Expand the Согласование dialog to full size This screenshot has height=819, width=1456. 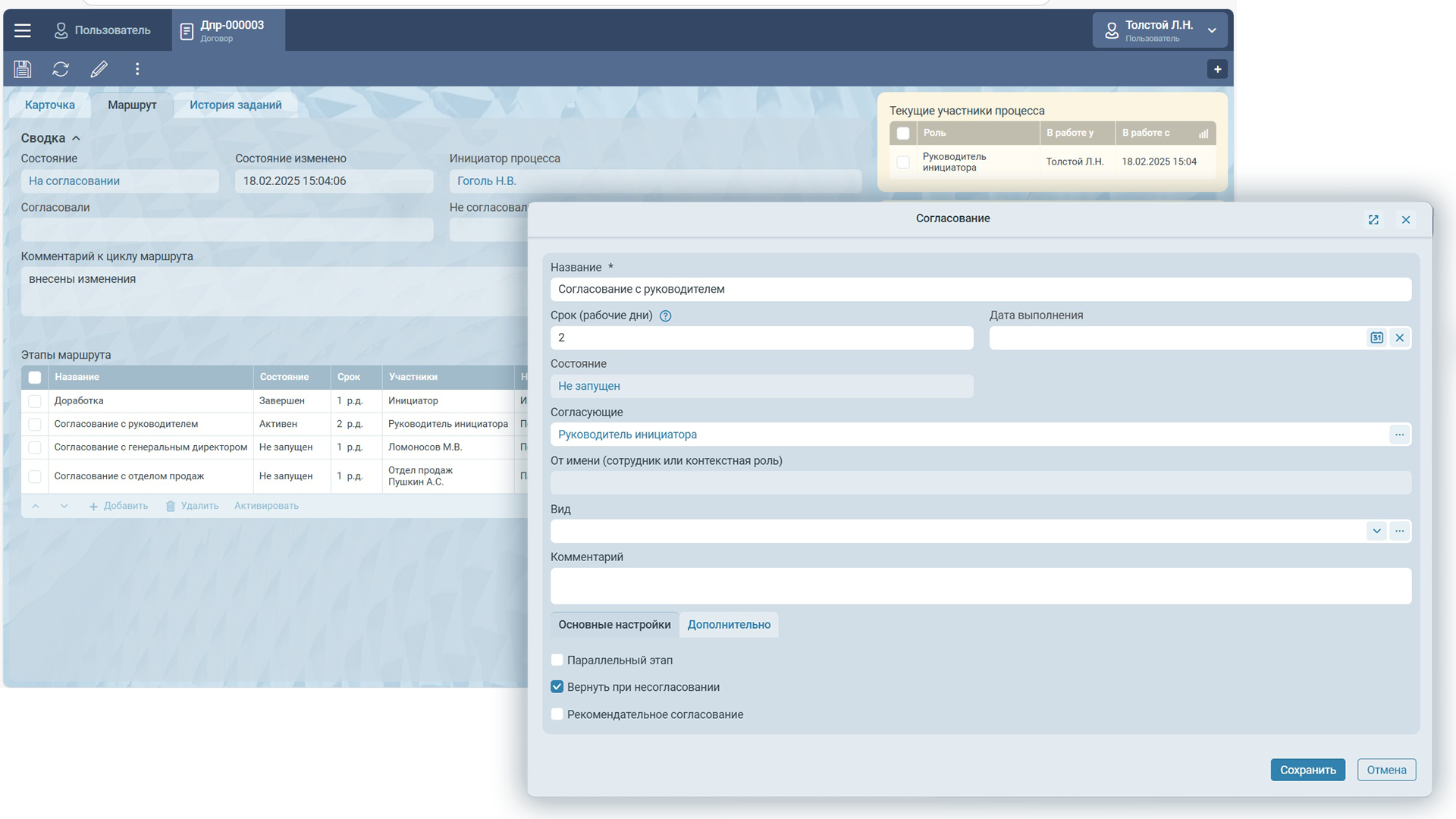(x=1373, y=219)
